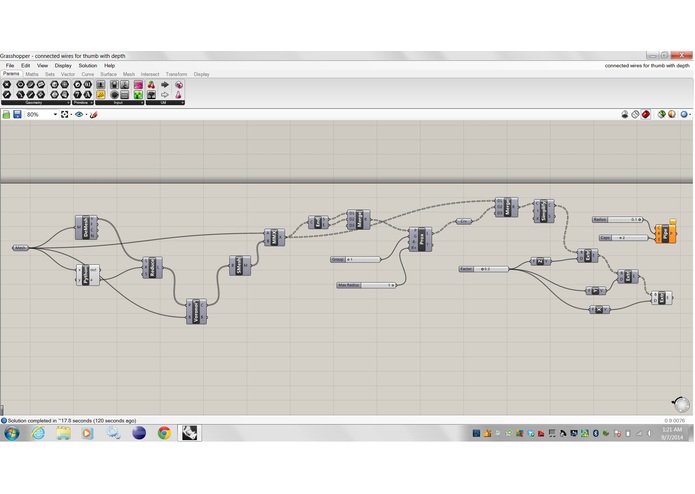Switch to the Intersect tab
Screen dimensions: 695x494
coord(150,74)
